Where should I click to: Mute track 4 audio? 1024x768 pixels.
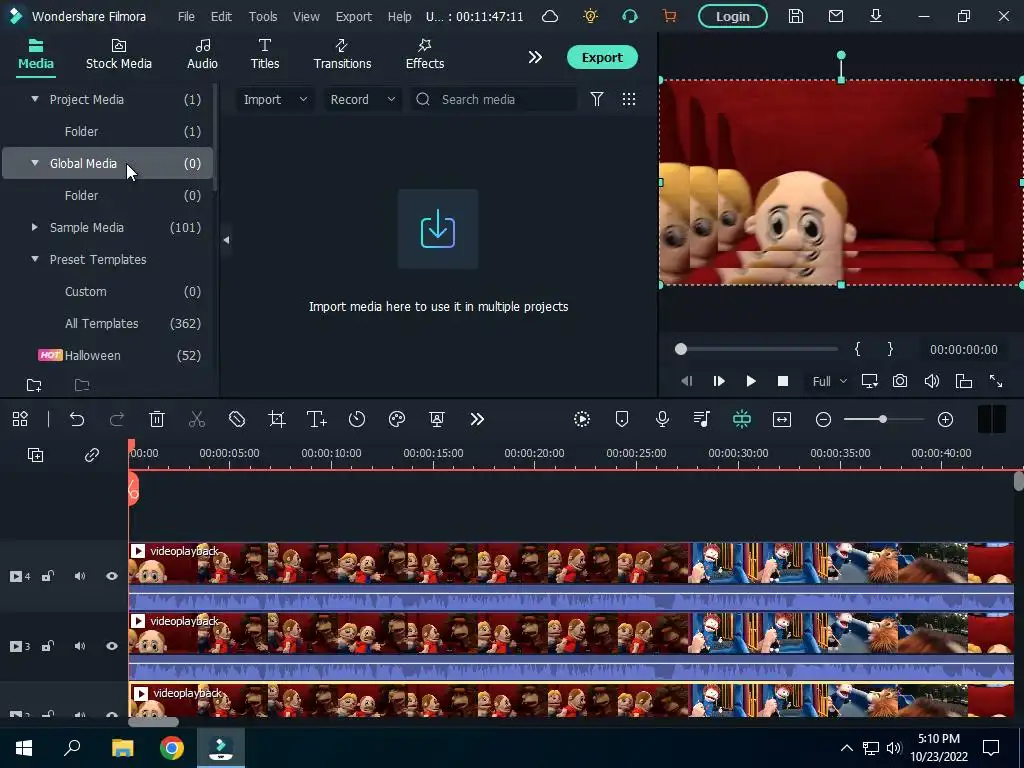click(x=80, y=576)
